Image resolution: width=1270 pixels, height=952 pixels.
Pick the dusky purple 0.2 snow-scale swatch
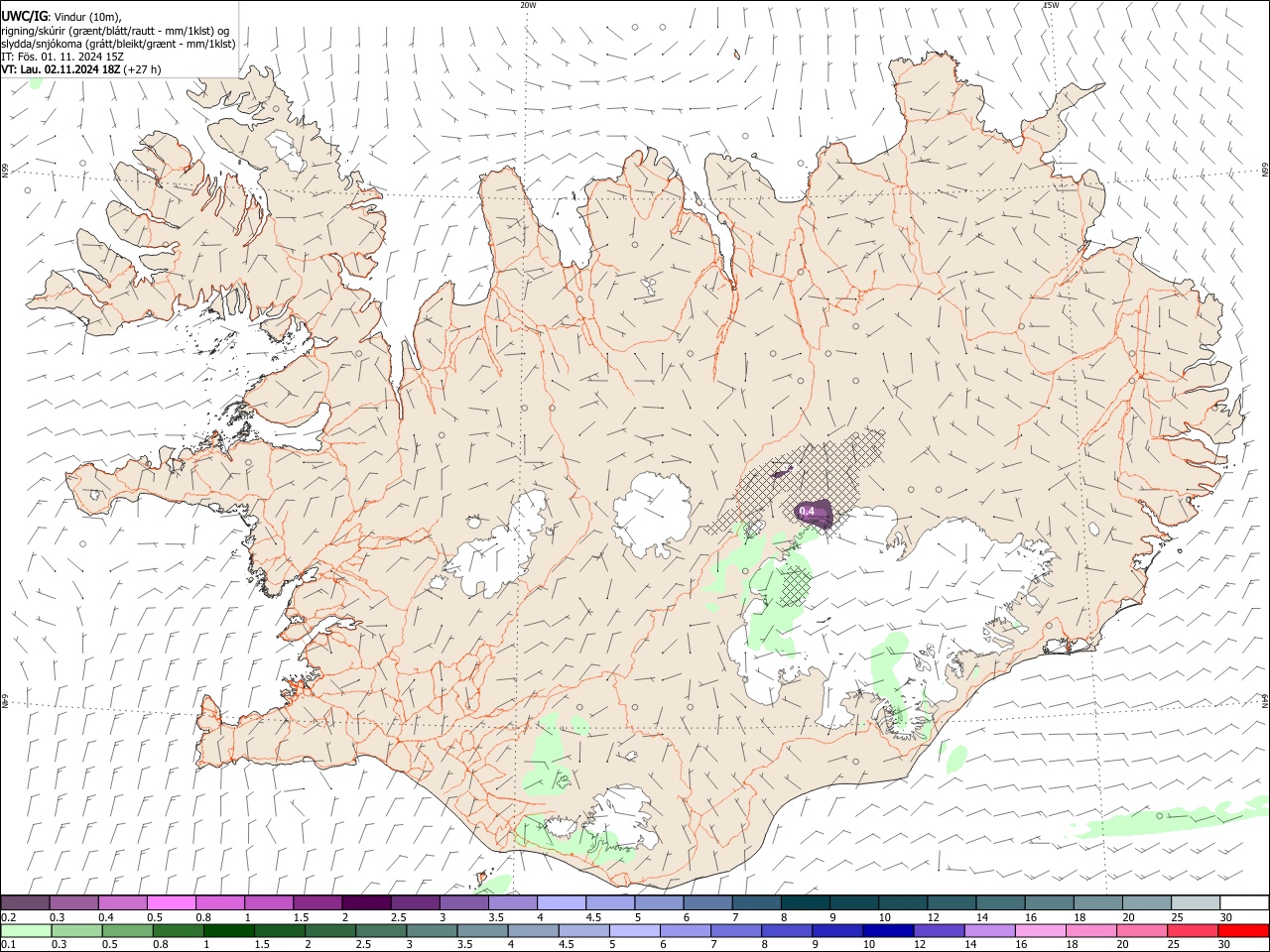pyautogui.click(x=25, y=902)
